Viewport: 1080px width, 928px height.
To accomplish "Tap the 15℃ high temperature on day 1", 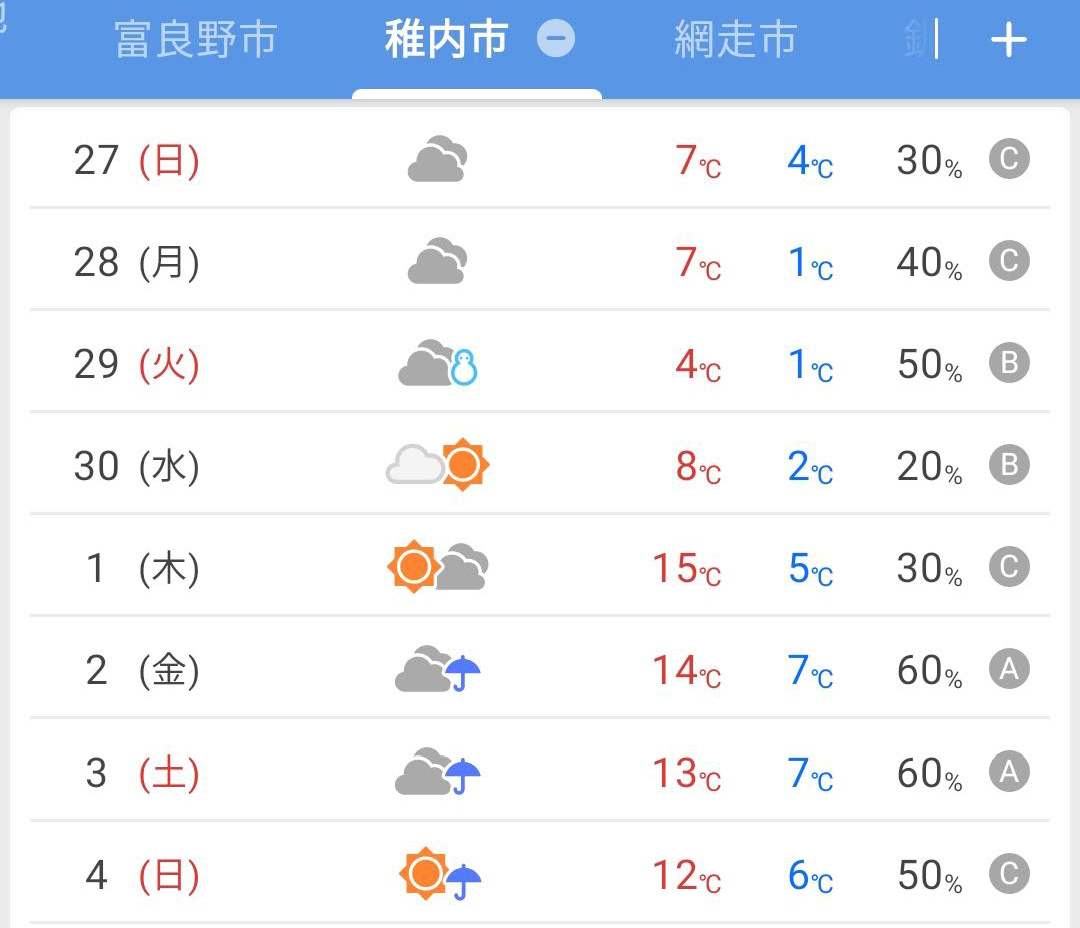I will tap(687, 569).
